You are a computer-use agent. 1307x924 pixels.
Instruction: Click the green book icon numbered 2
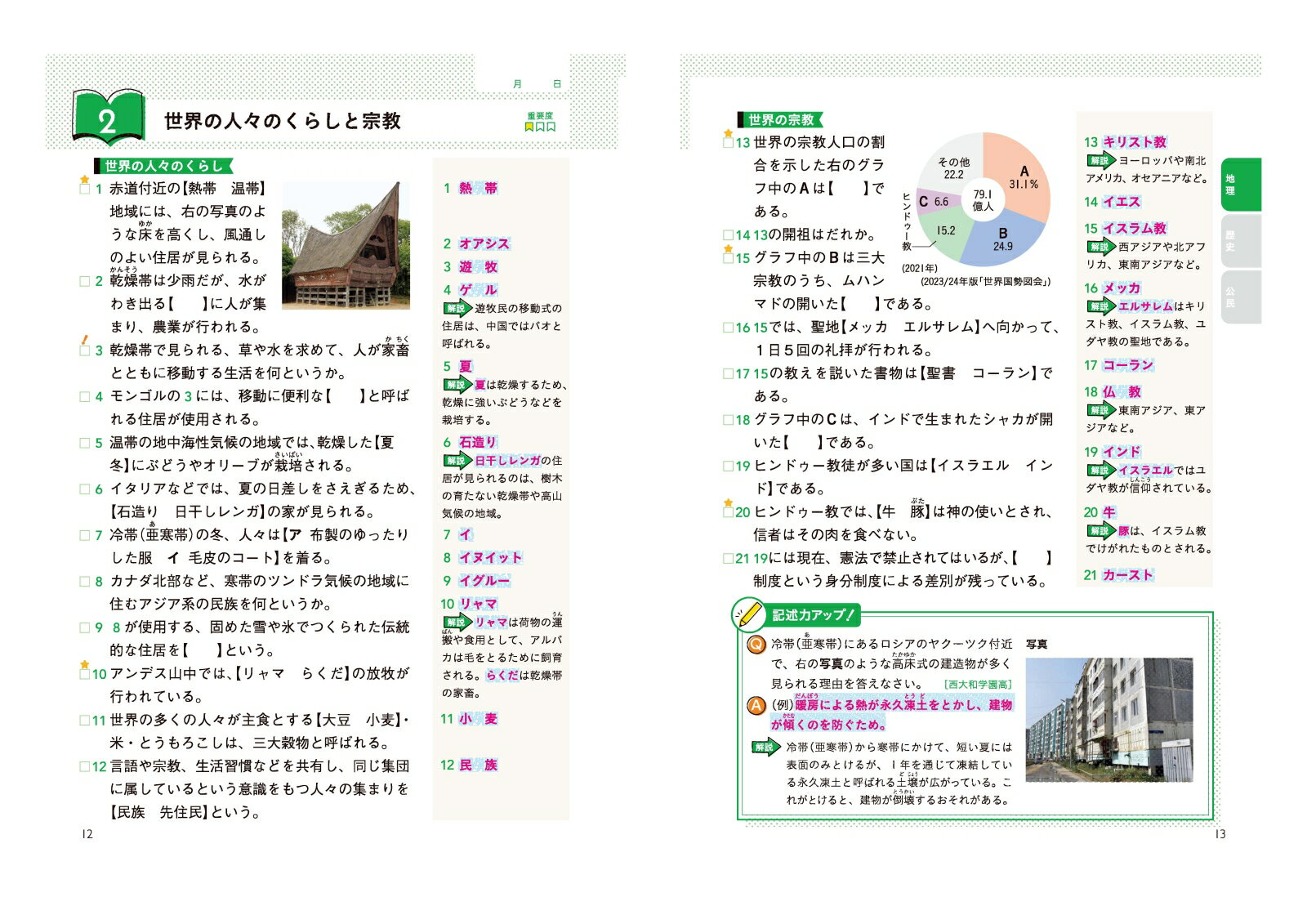(108, 118)
